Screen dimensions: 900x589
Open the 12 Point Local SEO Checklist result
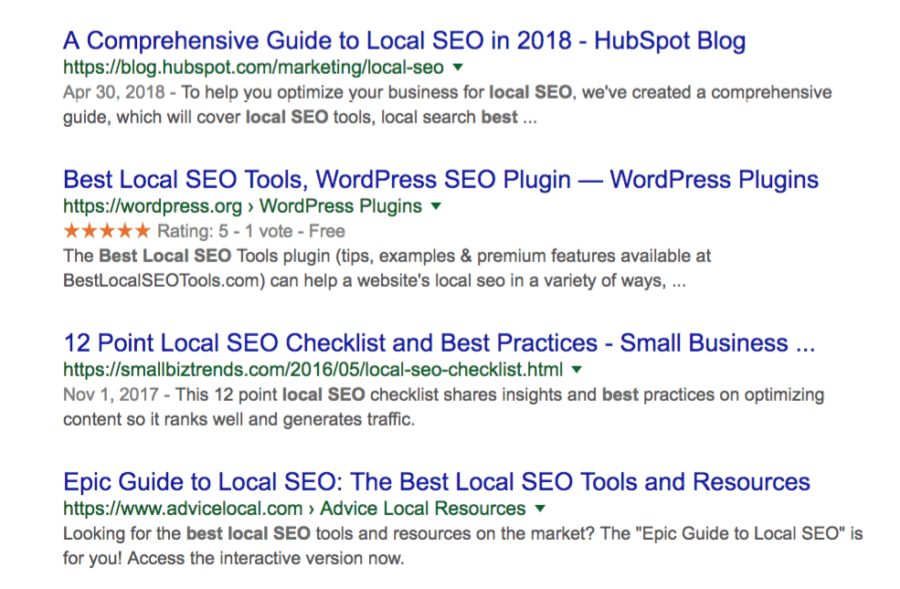point(439,343)
